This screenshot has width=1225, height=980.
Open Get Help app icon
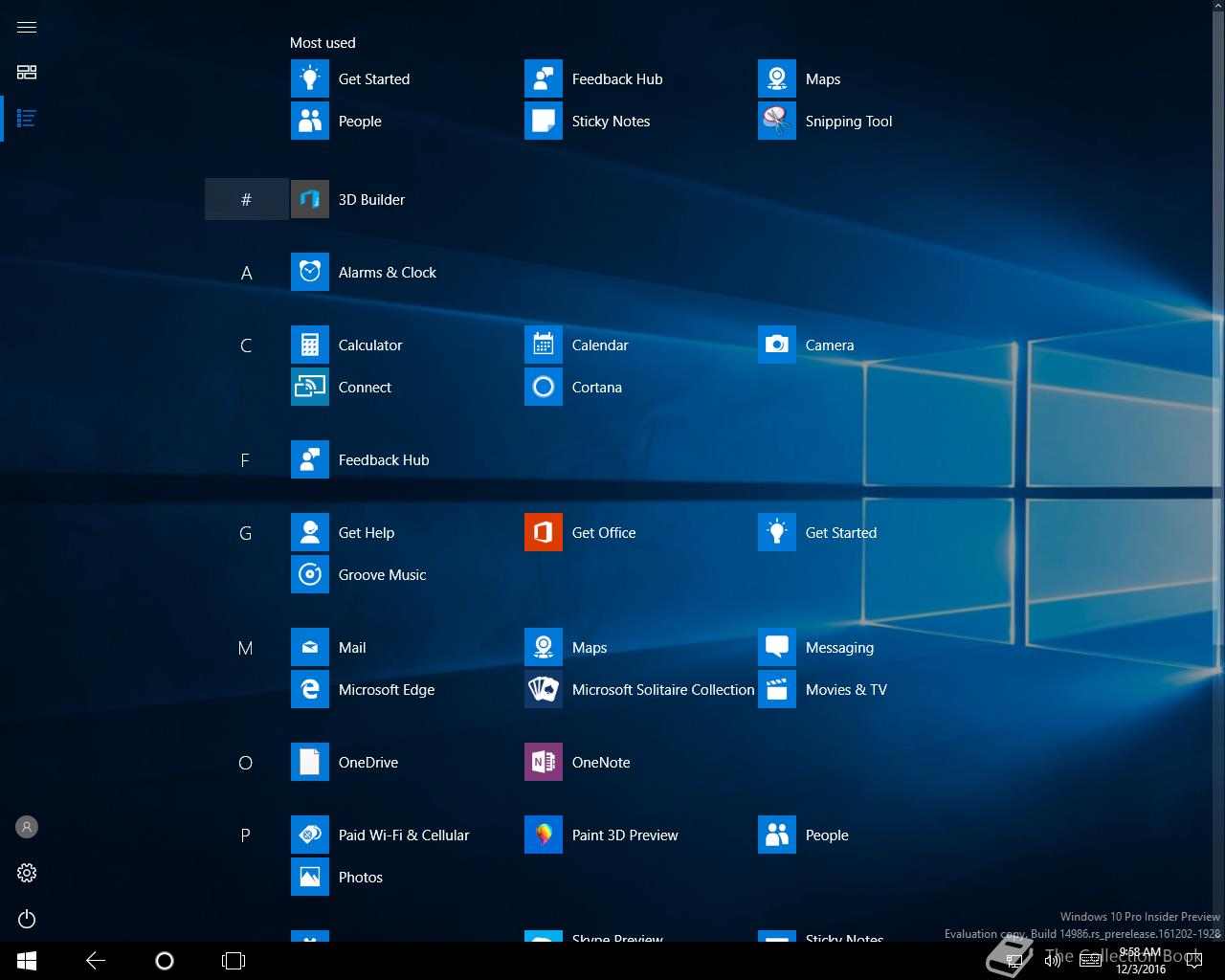coord(310,532)
